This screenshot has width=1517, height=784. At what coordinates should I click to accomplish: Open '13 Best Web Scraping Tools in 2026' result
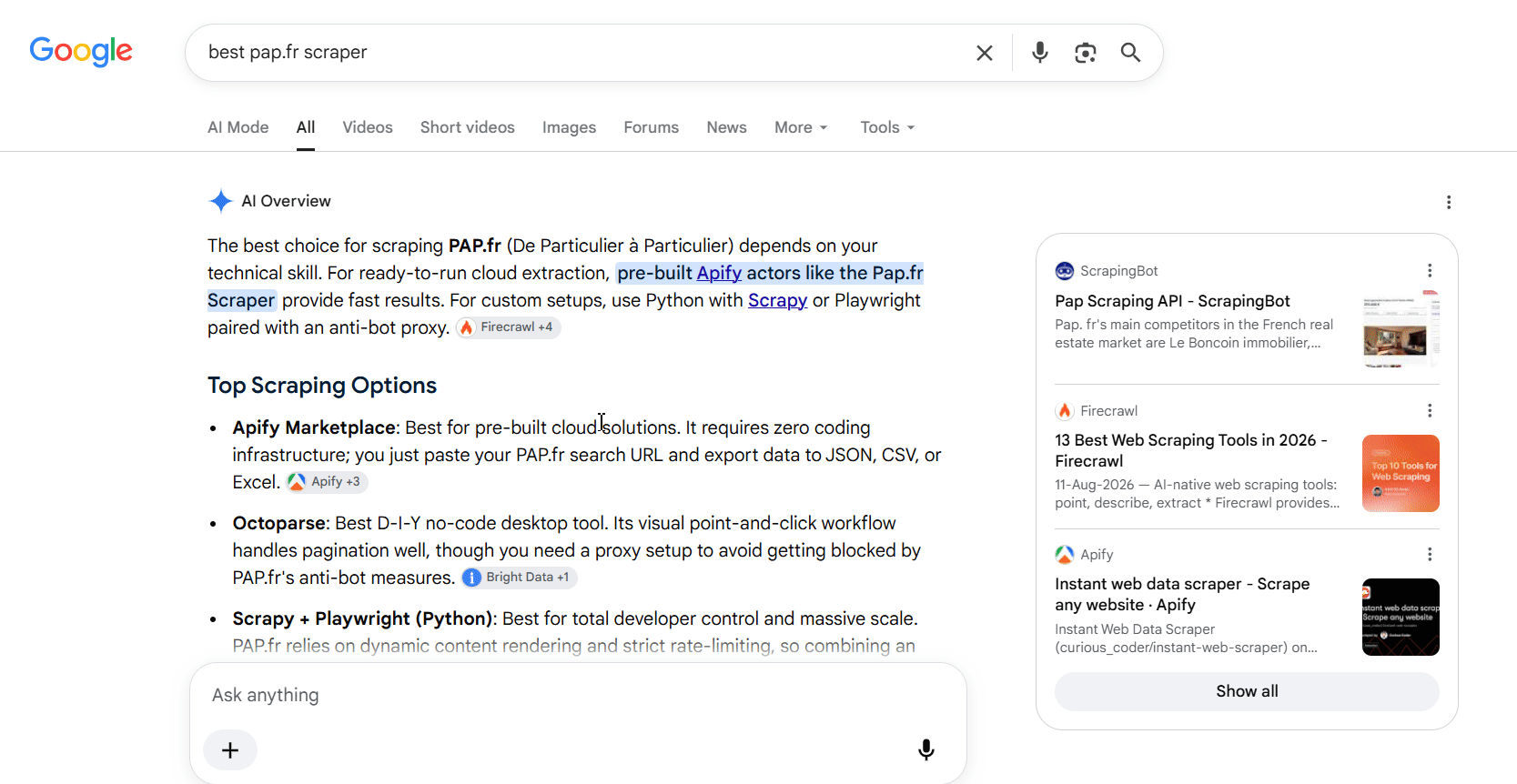tap(1191, 450)
